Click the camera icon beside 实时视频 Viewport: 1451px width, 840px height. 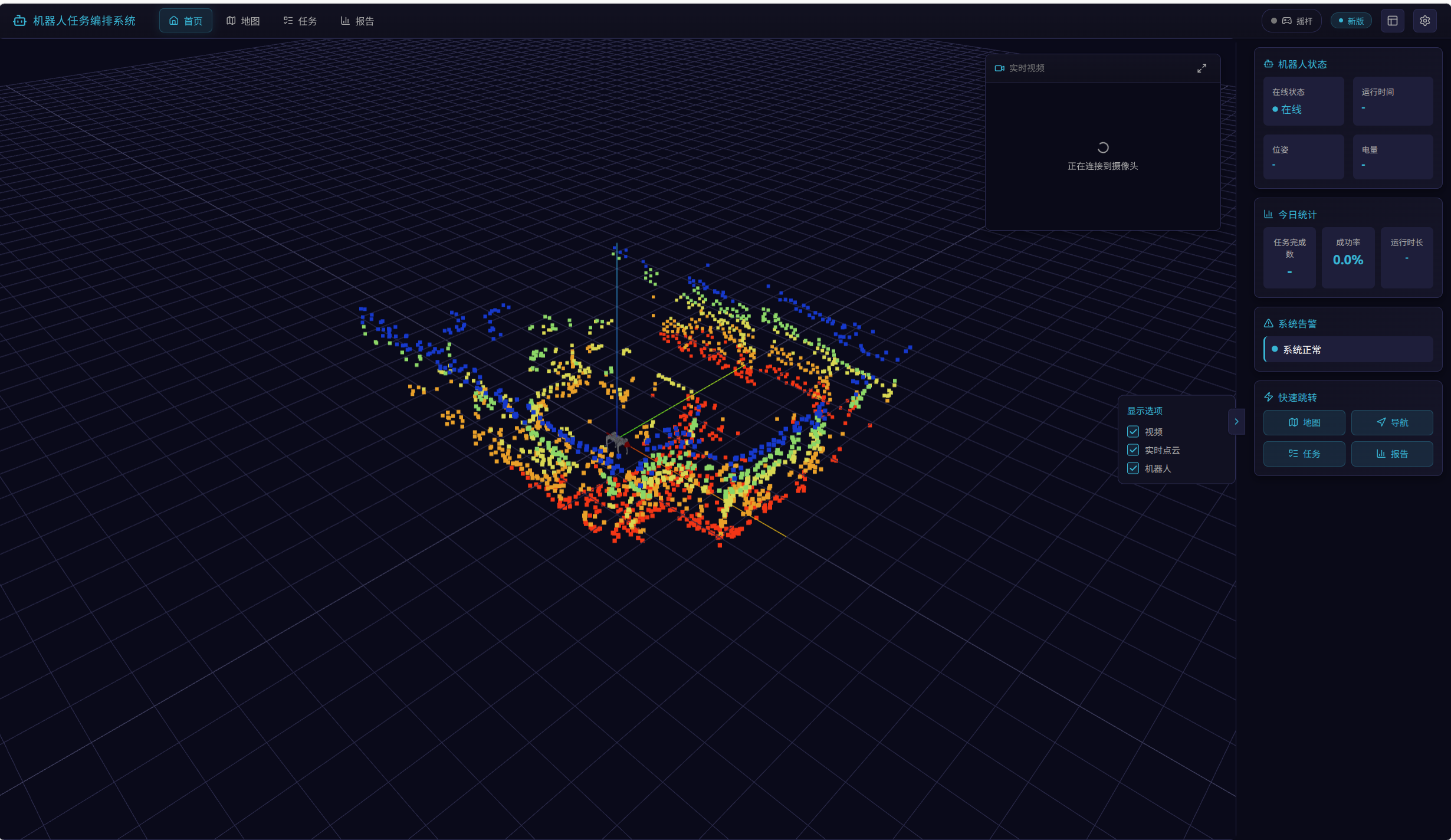coord(999,68)
